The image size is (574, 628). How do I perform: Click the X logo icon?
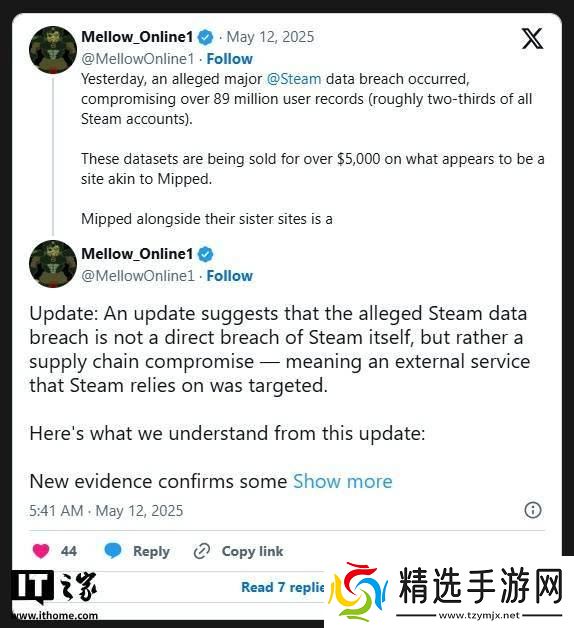point(532,38)
